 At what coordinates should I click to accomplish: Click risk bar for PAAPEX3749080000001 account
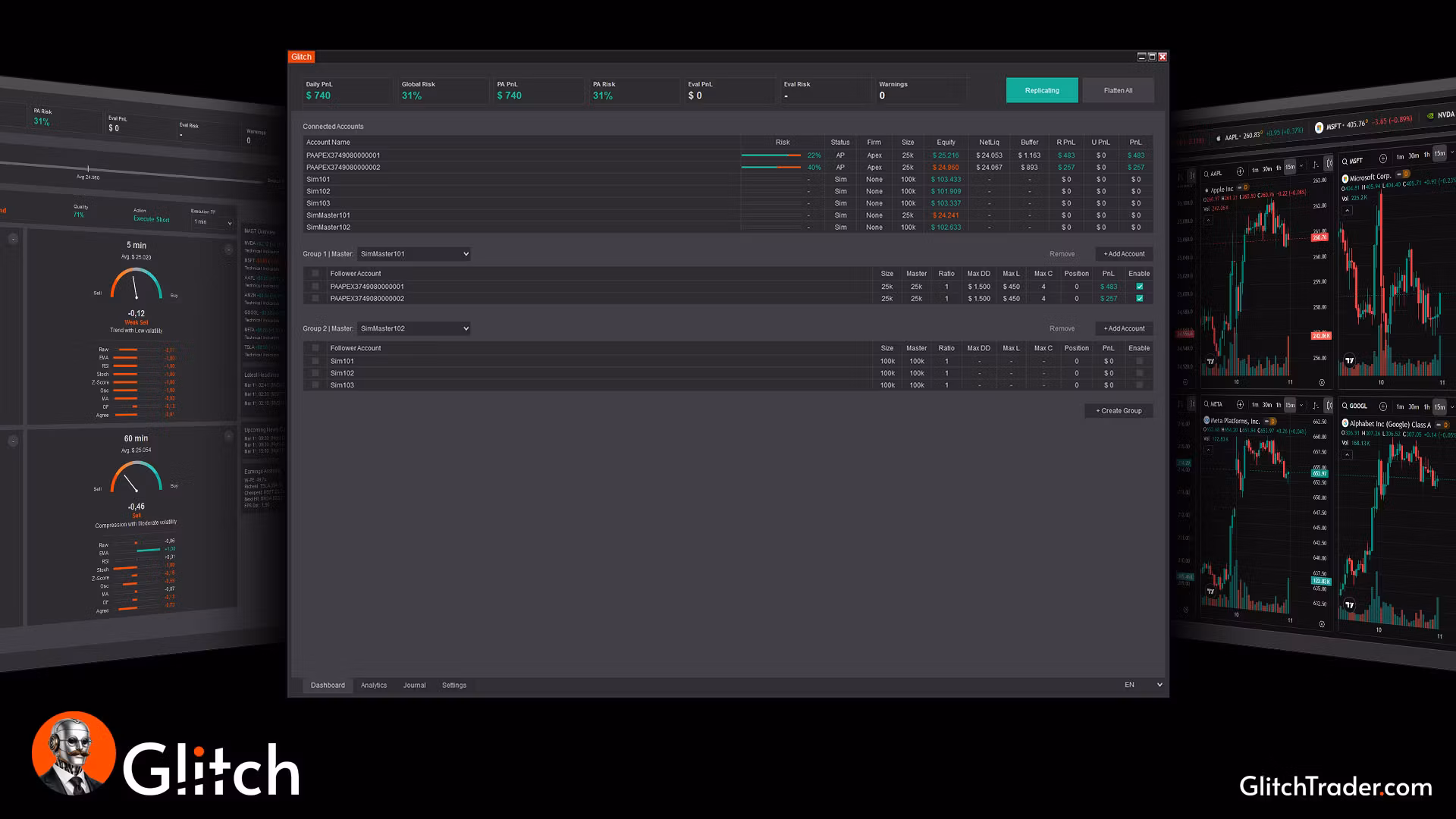tap(771, 155)
